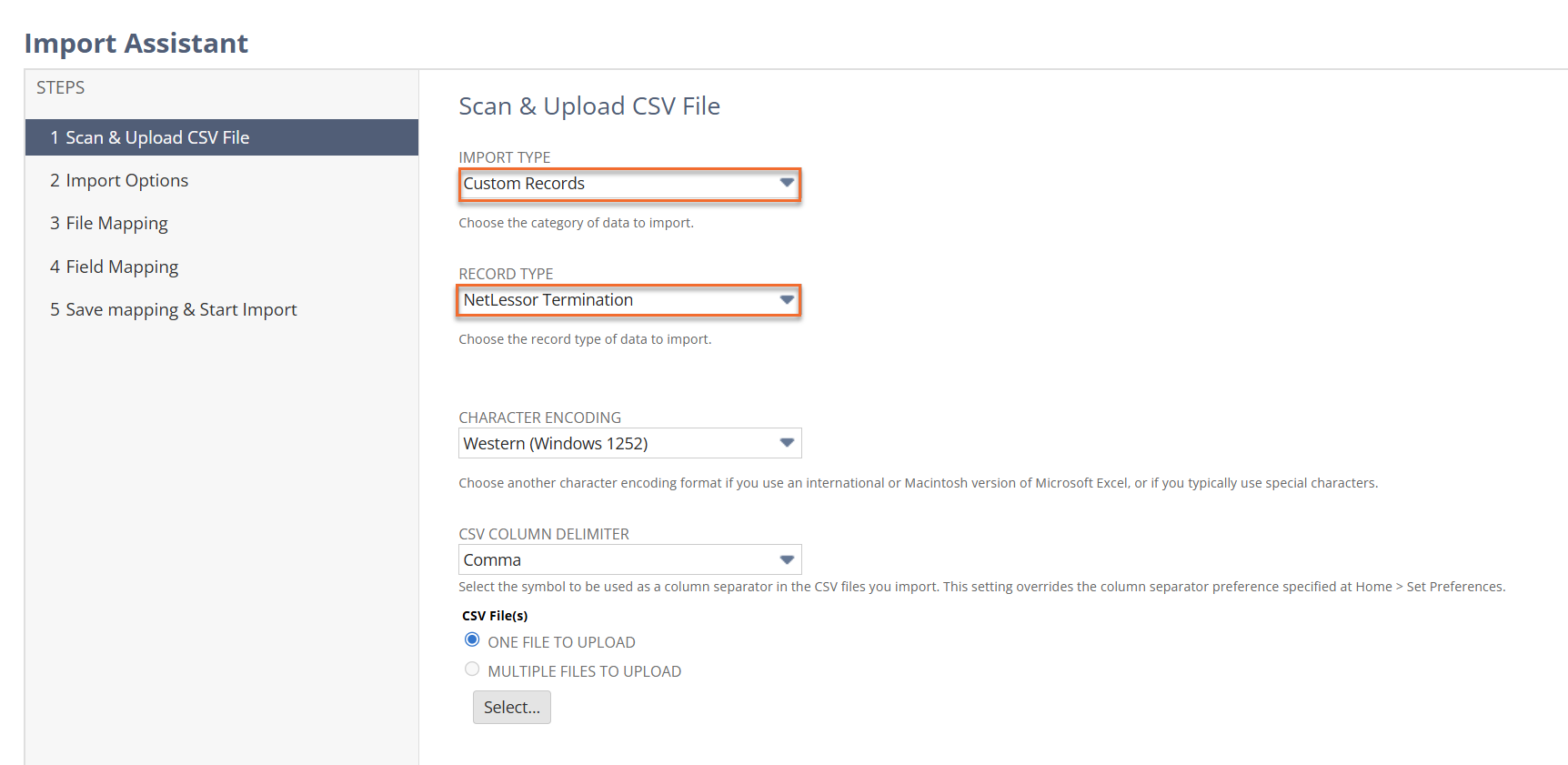
Task: Open the NetLessor Termination record type field
Action: 618,300
